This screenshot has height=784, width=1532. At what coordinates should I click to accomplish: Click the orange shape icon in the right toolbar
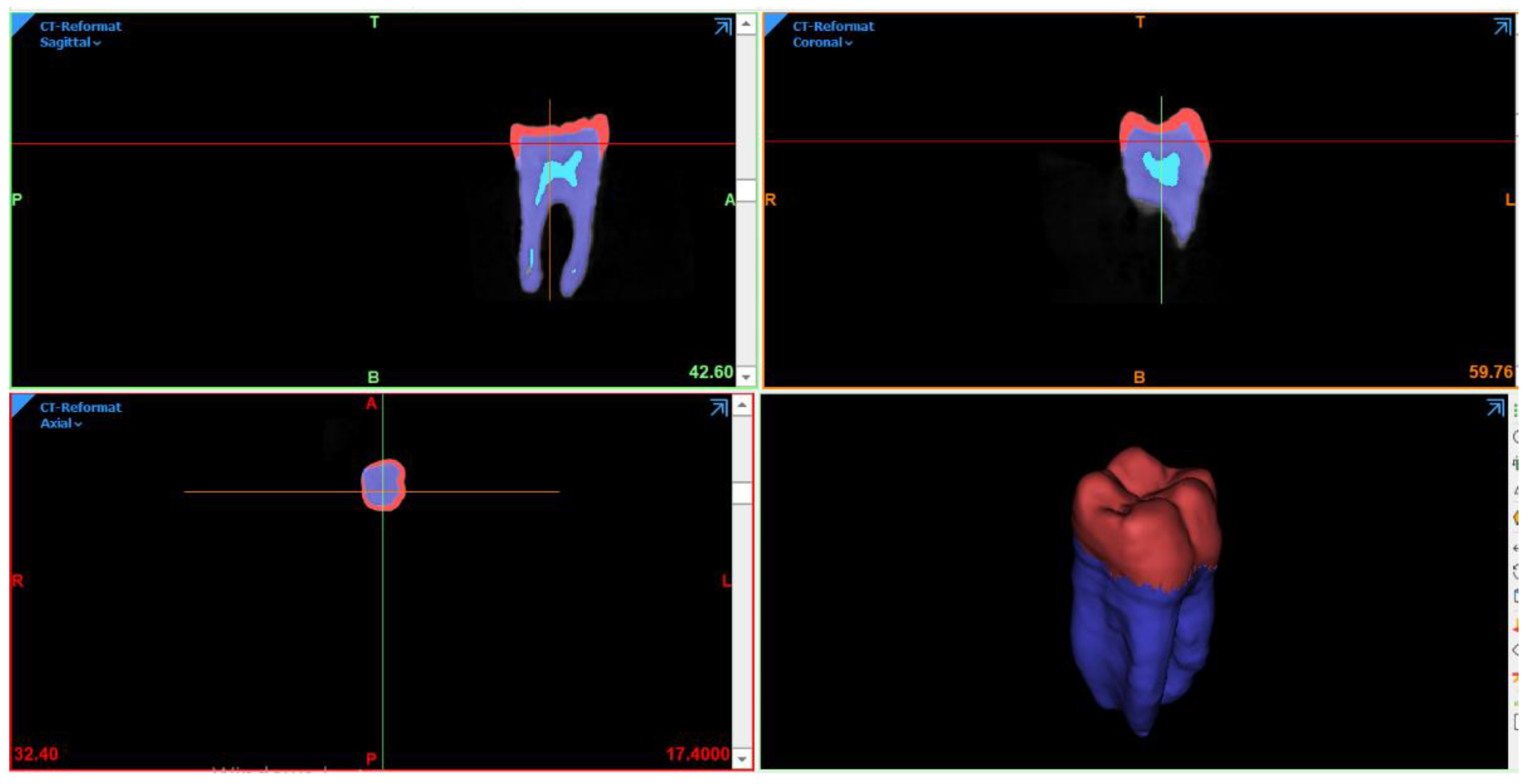1517,518
